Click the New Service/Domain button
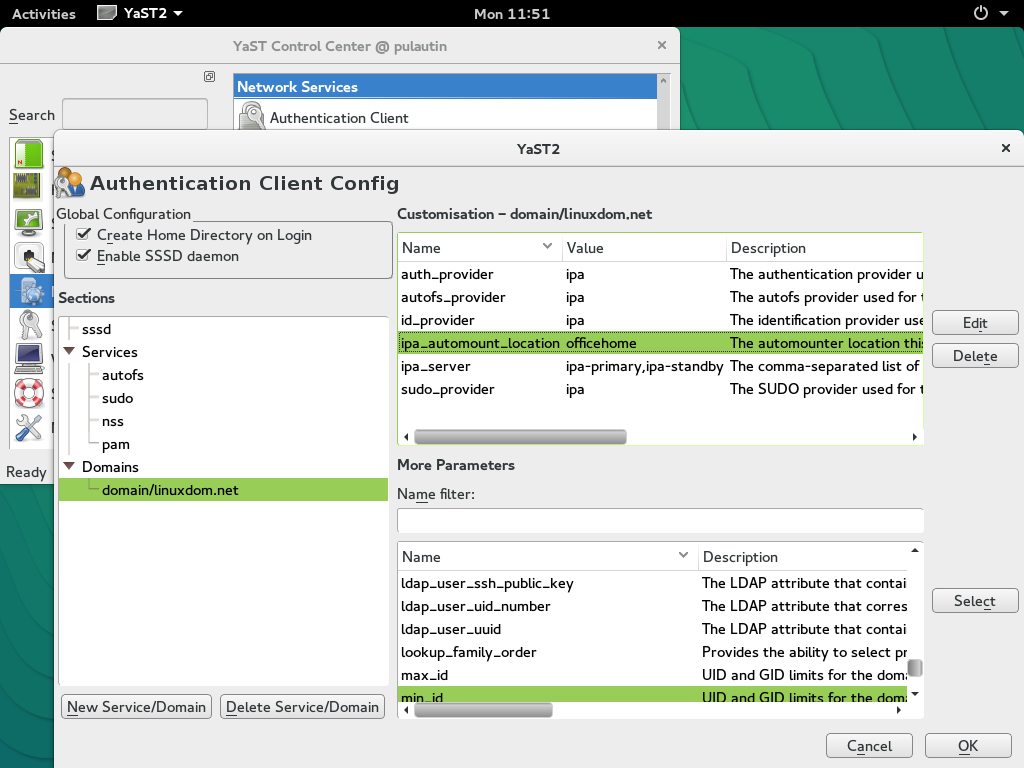Screen dimensions: 1024x768 (x=136, y=706)
